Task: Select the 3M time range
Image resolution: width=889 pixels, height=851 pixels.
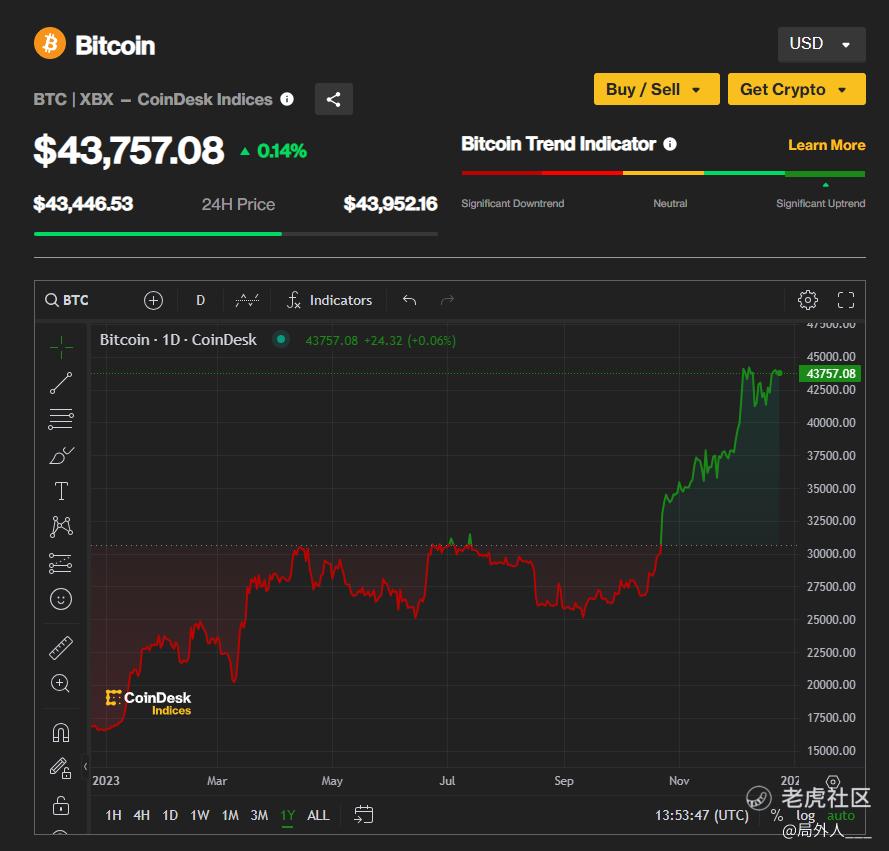Action: pos(259,815)
